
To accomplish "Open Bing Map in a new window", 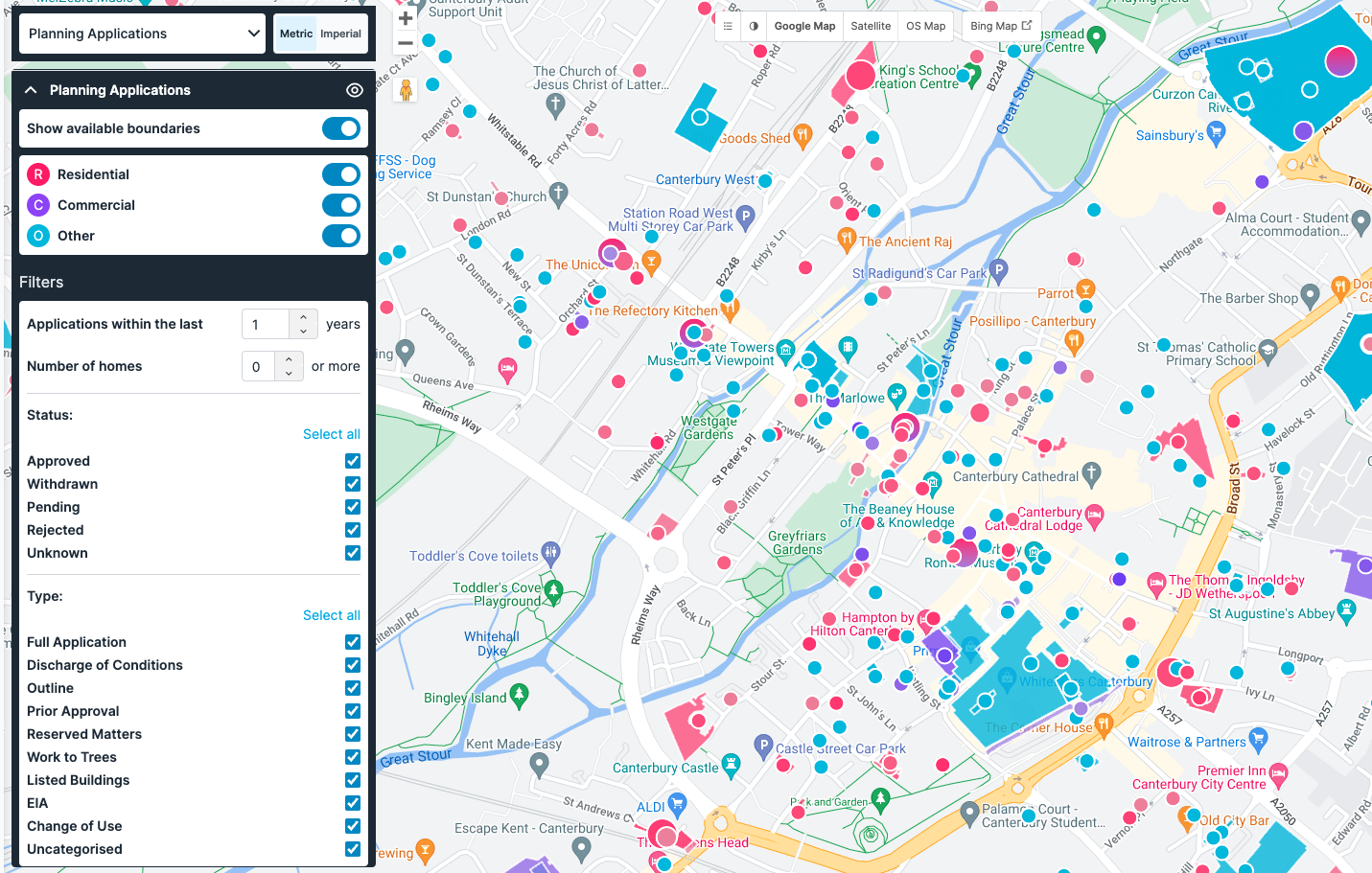I will click(x=998, y=26).
